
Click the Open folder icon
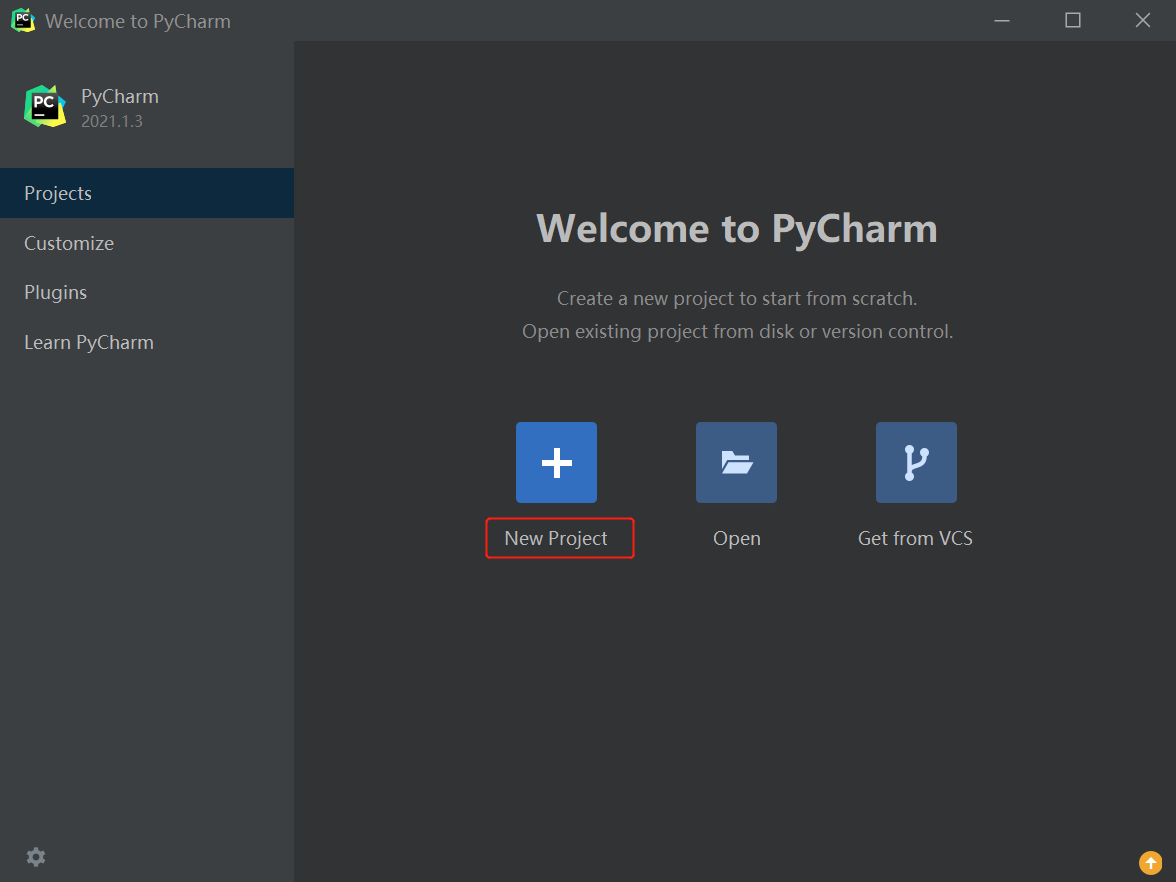(736, 462)
